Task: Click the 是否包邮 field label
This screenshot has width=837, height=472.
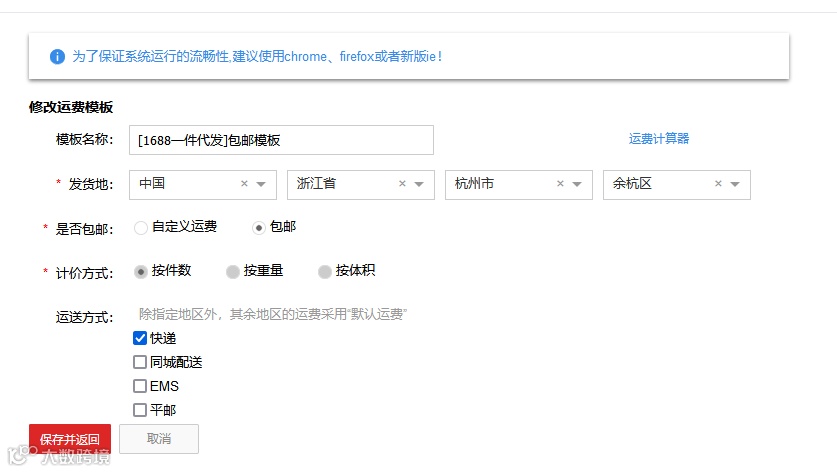Action: coord(84,230)
